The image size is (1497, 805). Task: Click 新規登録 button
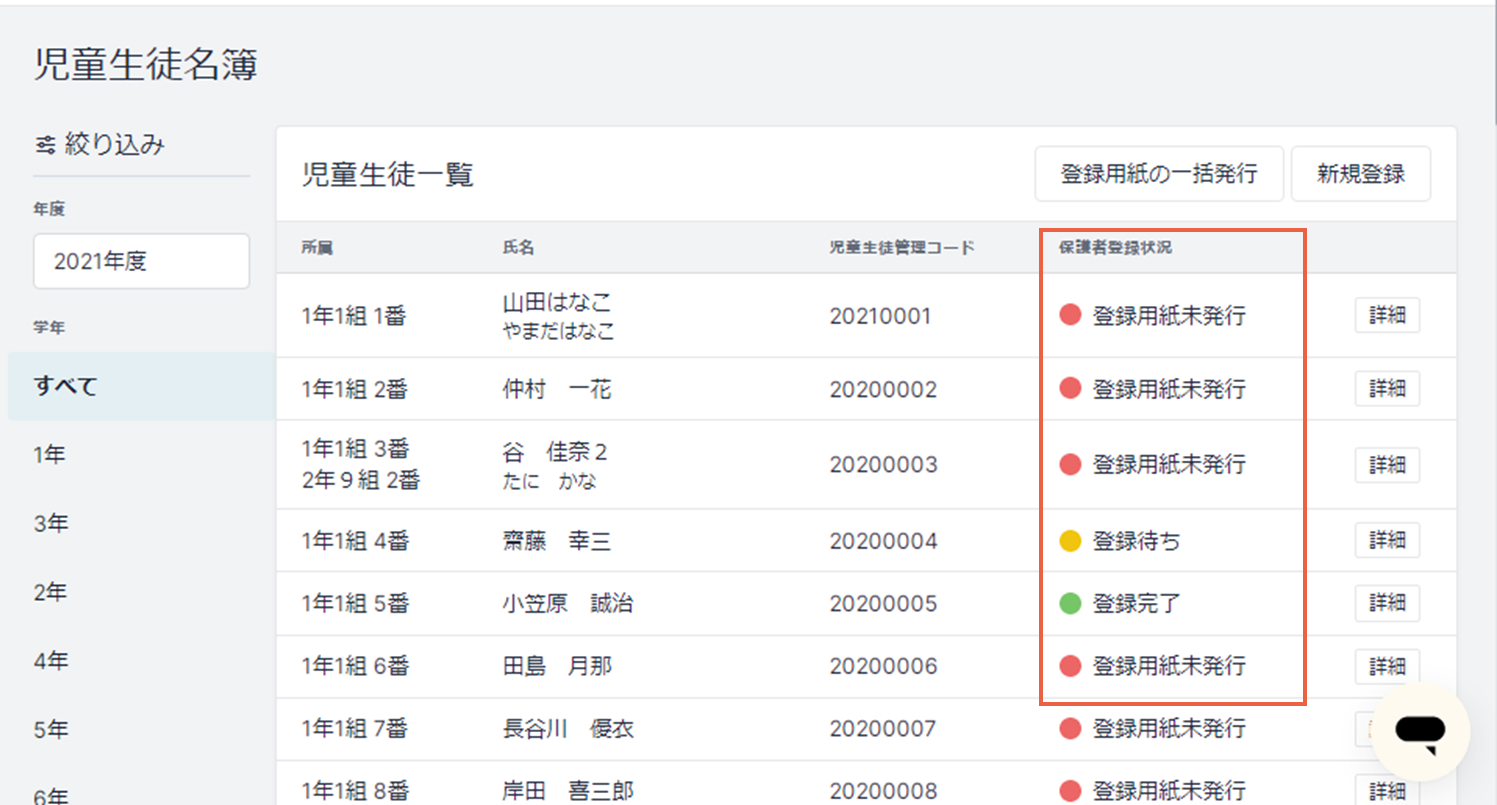pos(1361,174)
